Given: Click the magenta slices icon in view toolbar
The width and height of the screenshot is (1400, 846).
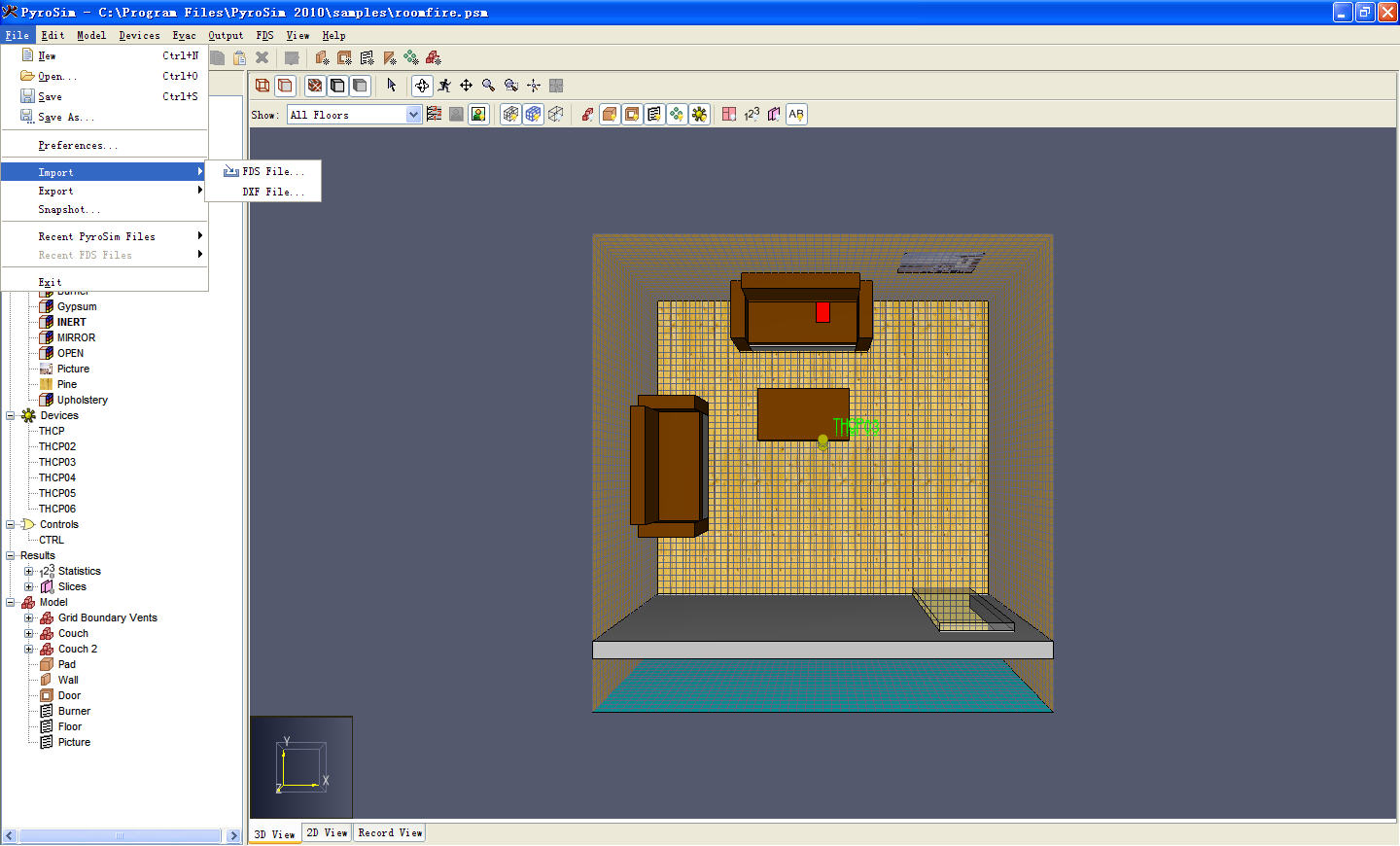Looking at the screenshot, I should tap(774, 115).
